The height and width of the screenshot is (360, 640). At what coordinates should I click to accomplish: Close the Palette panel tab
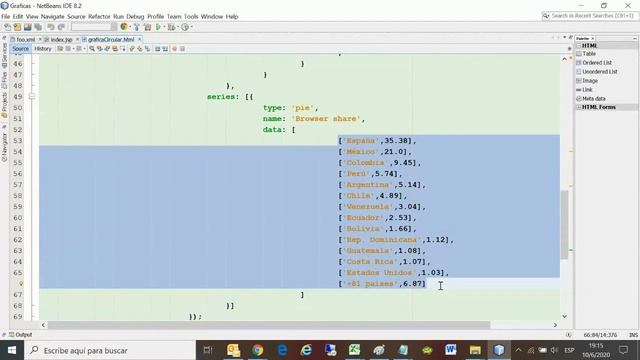(592, 38)
